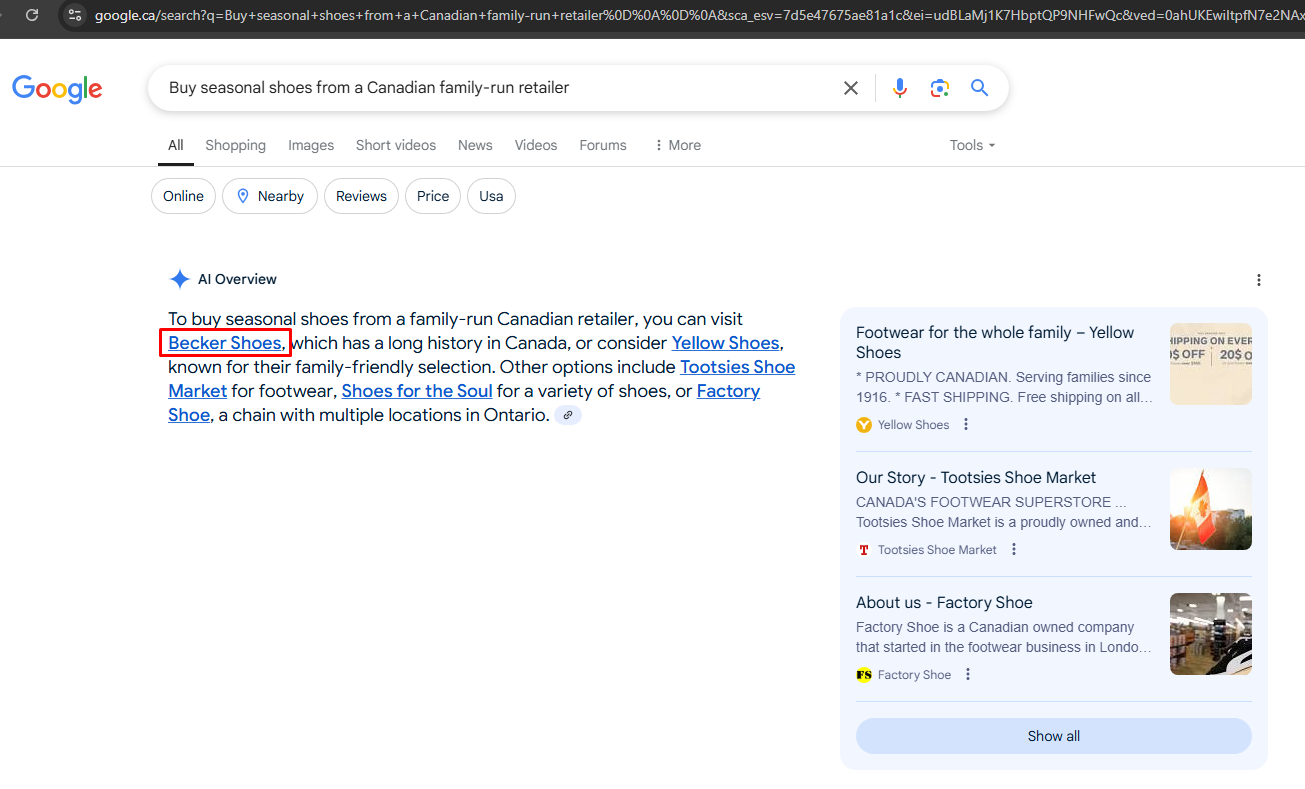
Task: Toggle the Reviews filter chip
Action: [361, 196]
